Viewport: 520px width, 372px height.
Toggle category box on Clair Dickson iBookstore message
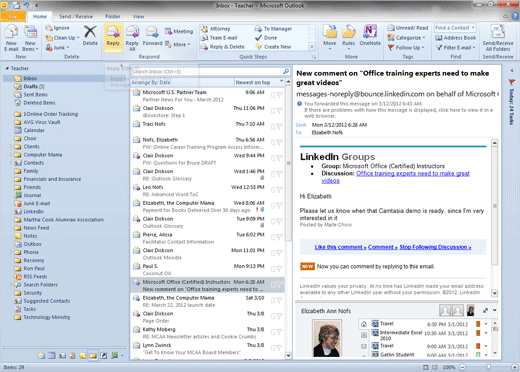pyautogui.click(x=273, y=111)
